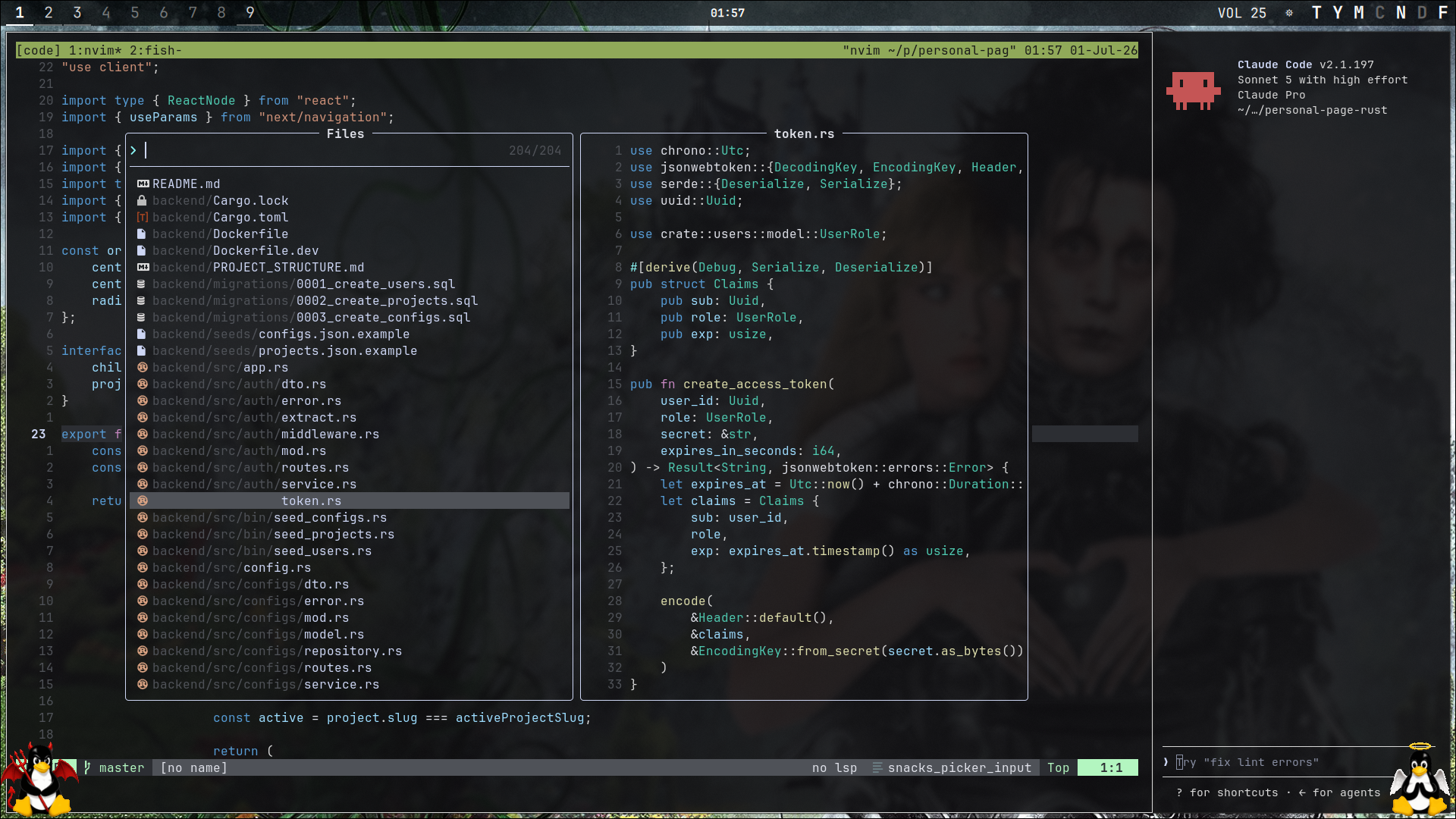Screen dimensions: 1456x819
Task: Open backend/src/bin/seed_projects.rs from the list
Action: pyautogui.click(x=350, y=535)
